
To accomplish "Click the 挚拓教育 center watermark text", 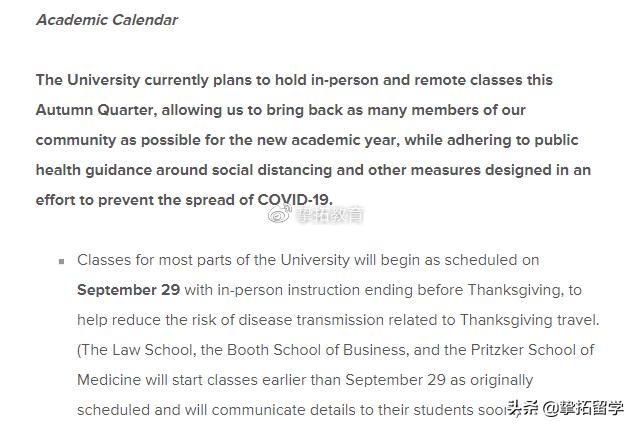I will (x=330, y=214).
